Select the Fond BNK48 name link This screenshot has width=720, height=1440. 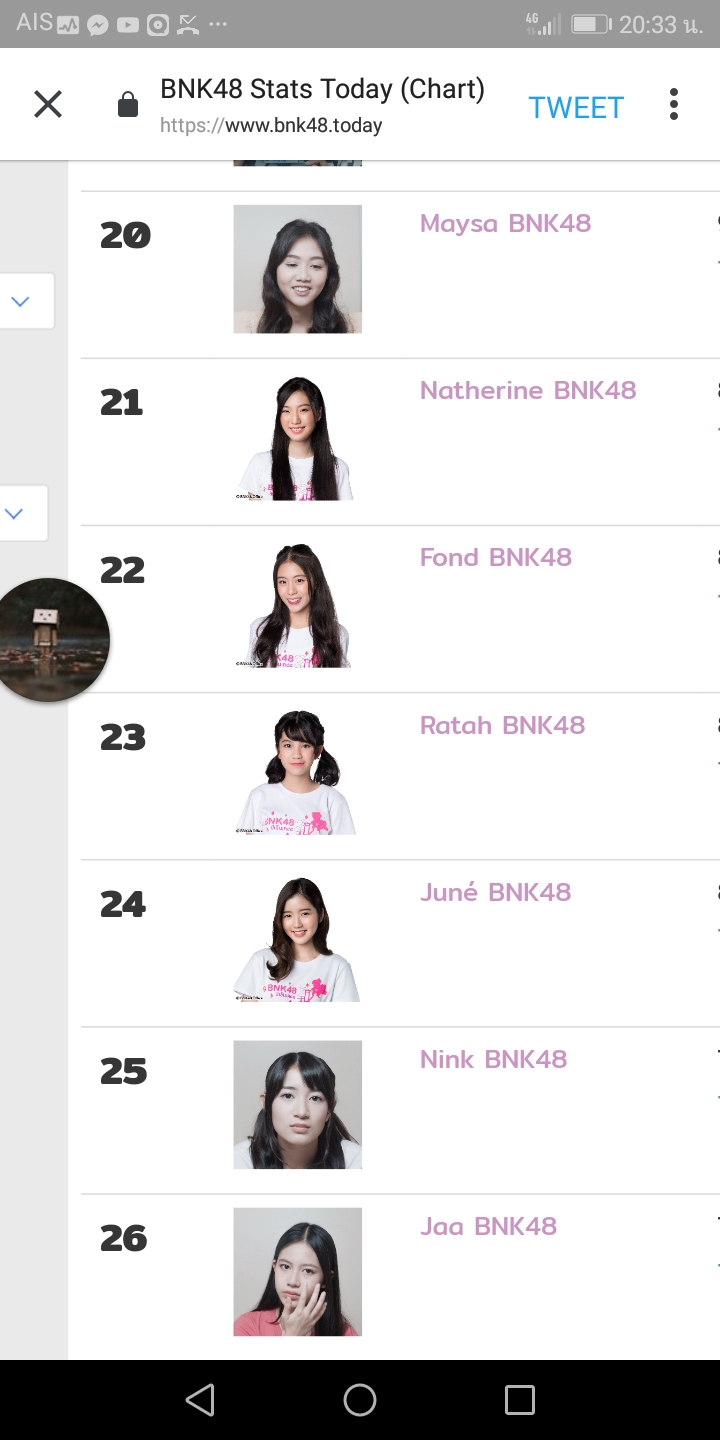[495, 557]
